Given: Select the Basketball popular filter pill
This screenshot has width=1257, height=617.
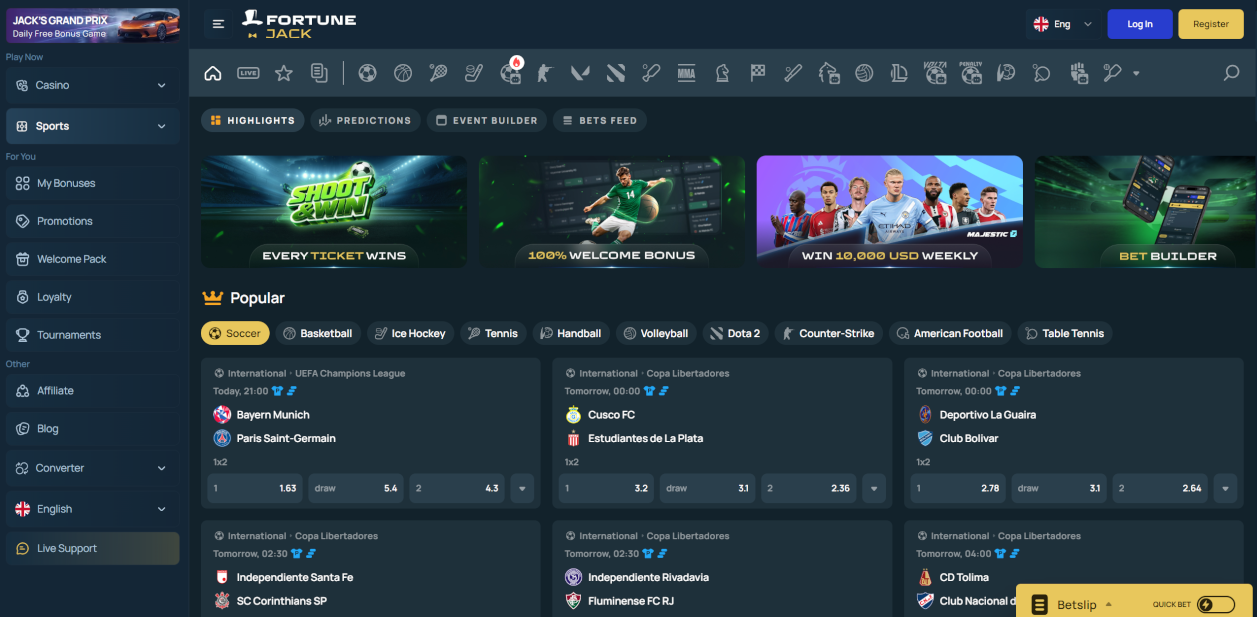Looking at the screenshot, I should point(318,333).
